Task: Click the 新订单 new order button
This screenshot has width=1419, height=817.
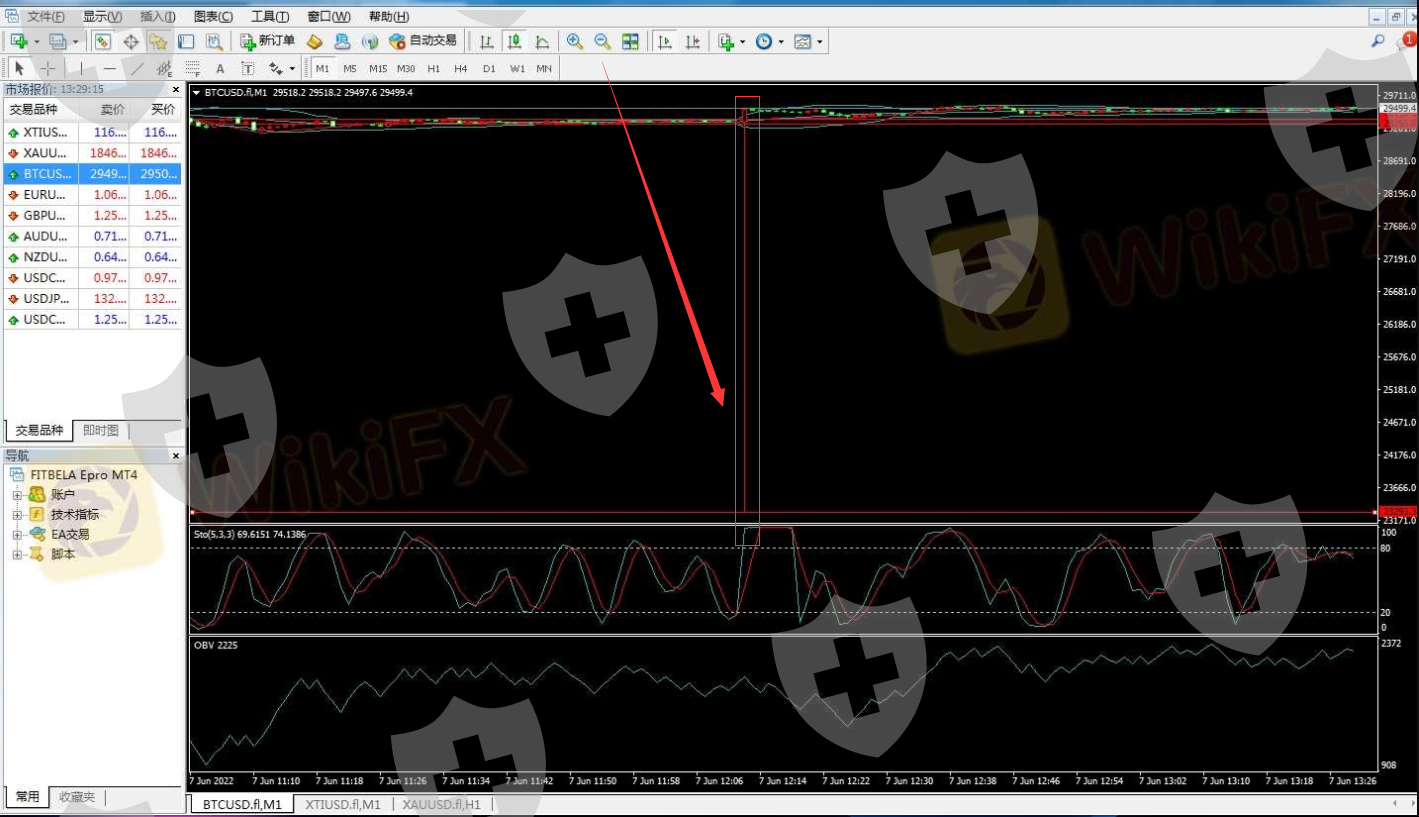Action: pos(267,41)
